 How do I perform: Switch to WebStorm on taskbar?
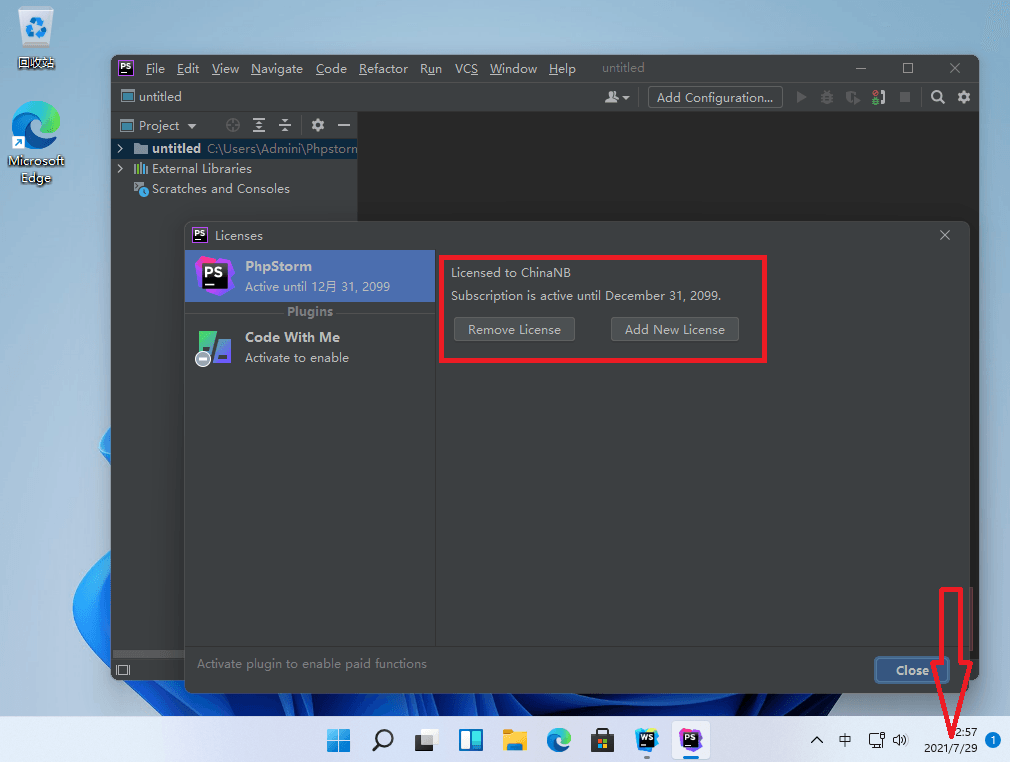point(647,740)
